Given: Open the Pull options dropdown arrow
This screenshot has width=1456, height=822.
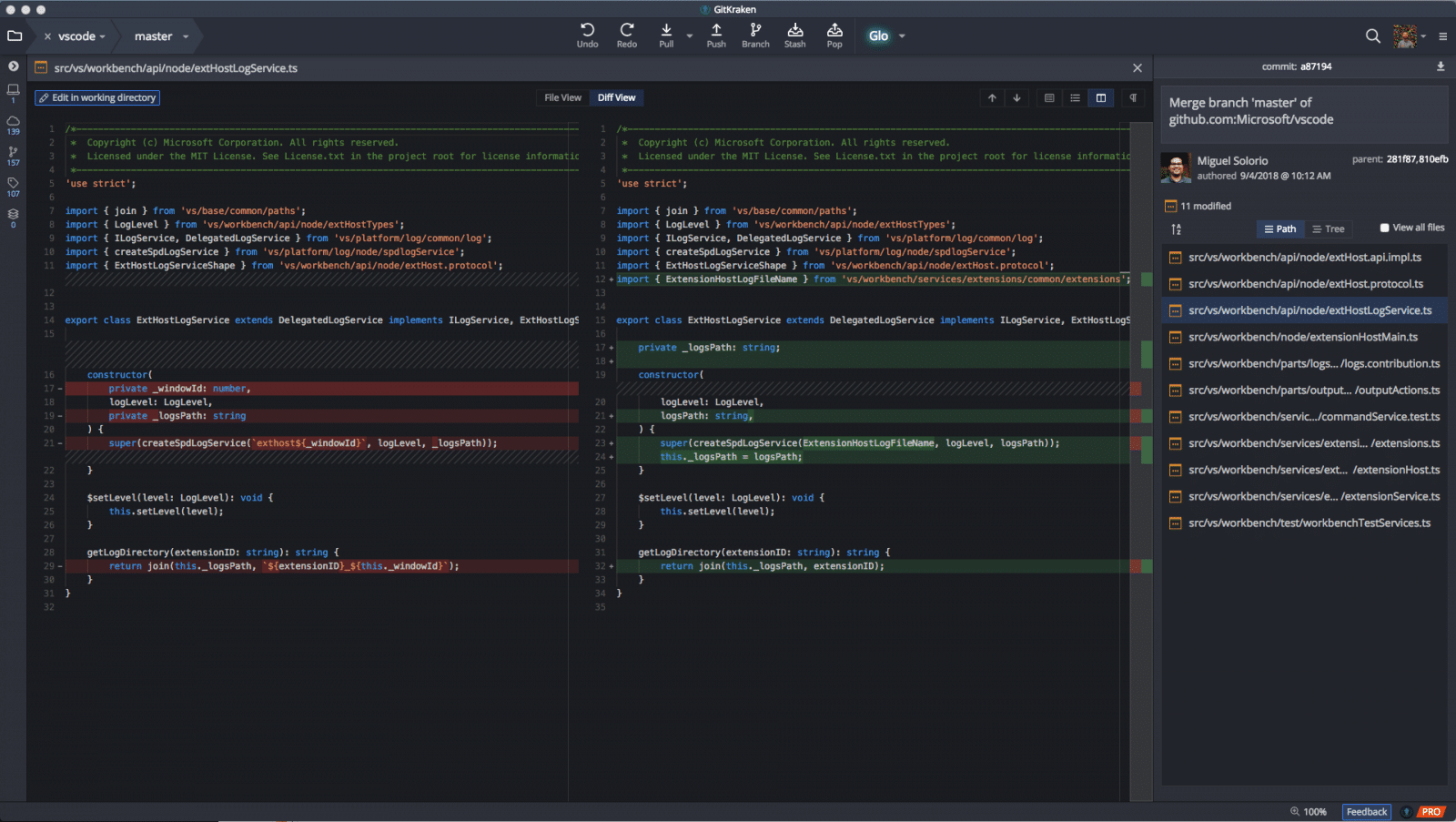Looking at the screenshot, I should tap(689, 36).
